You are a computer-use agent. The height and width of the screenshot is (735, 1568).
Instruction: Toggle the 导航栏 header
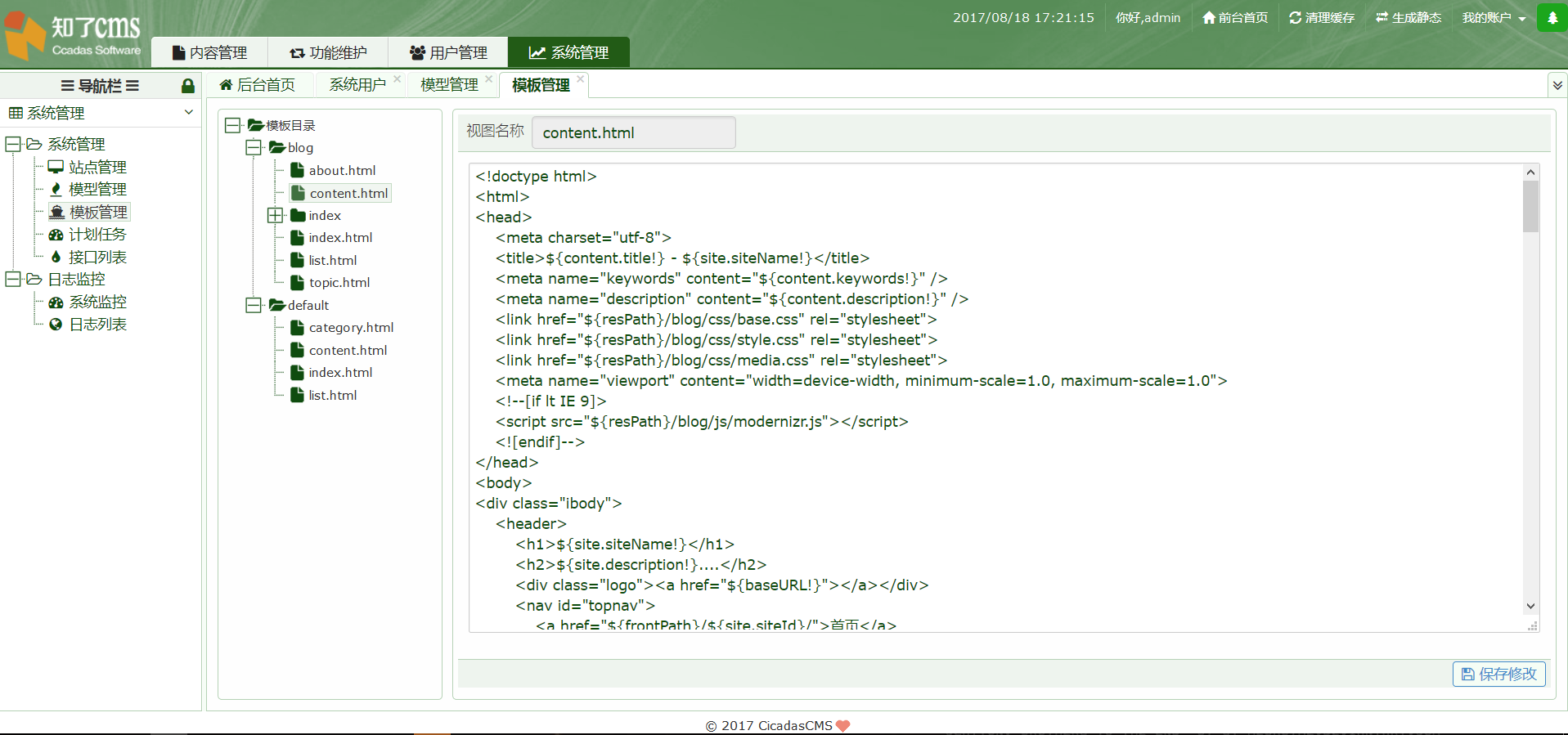tap(100, 86)
